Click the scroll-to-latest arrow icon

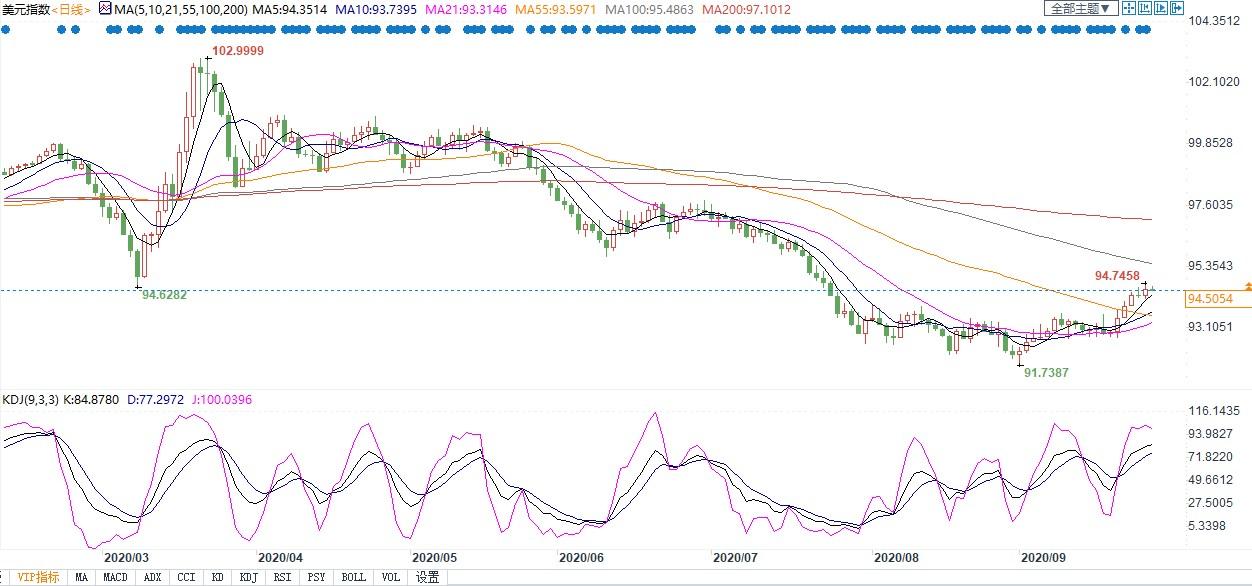1161,8
